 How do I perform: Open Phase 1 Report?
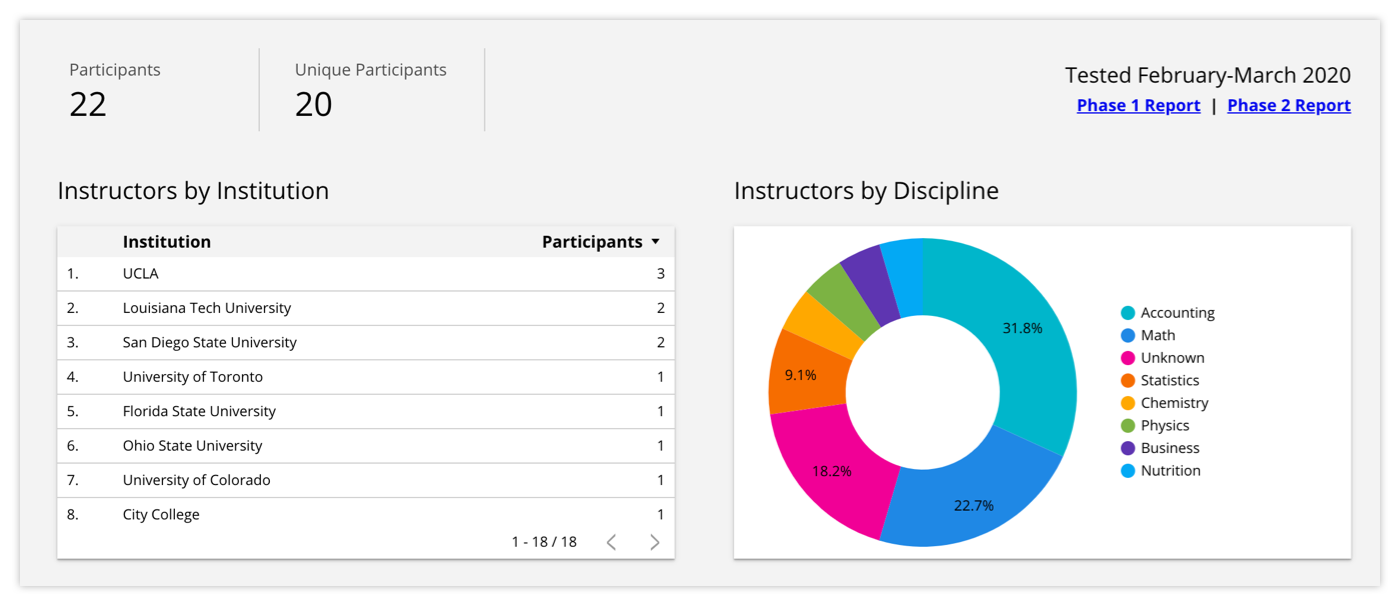coord(1138,105)
